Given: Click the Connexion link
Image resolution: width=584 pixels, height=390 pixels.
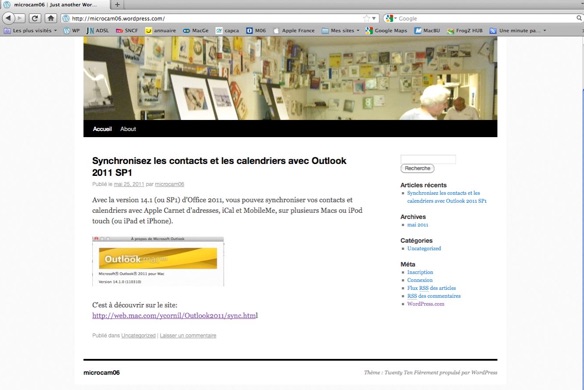Looking at the screenshot, I should click(x=420, y=280).
